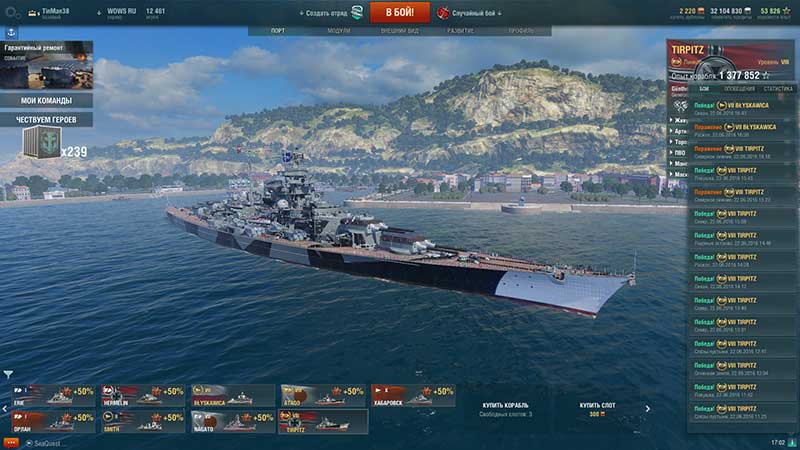Image resolution: width=800 pixels, height=450 pixels.
Task: Expand the Артиллерия parameters section
Action: click(679, 131)
